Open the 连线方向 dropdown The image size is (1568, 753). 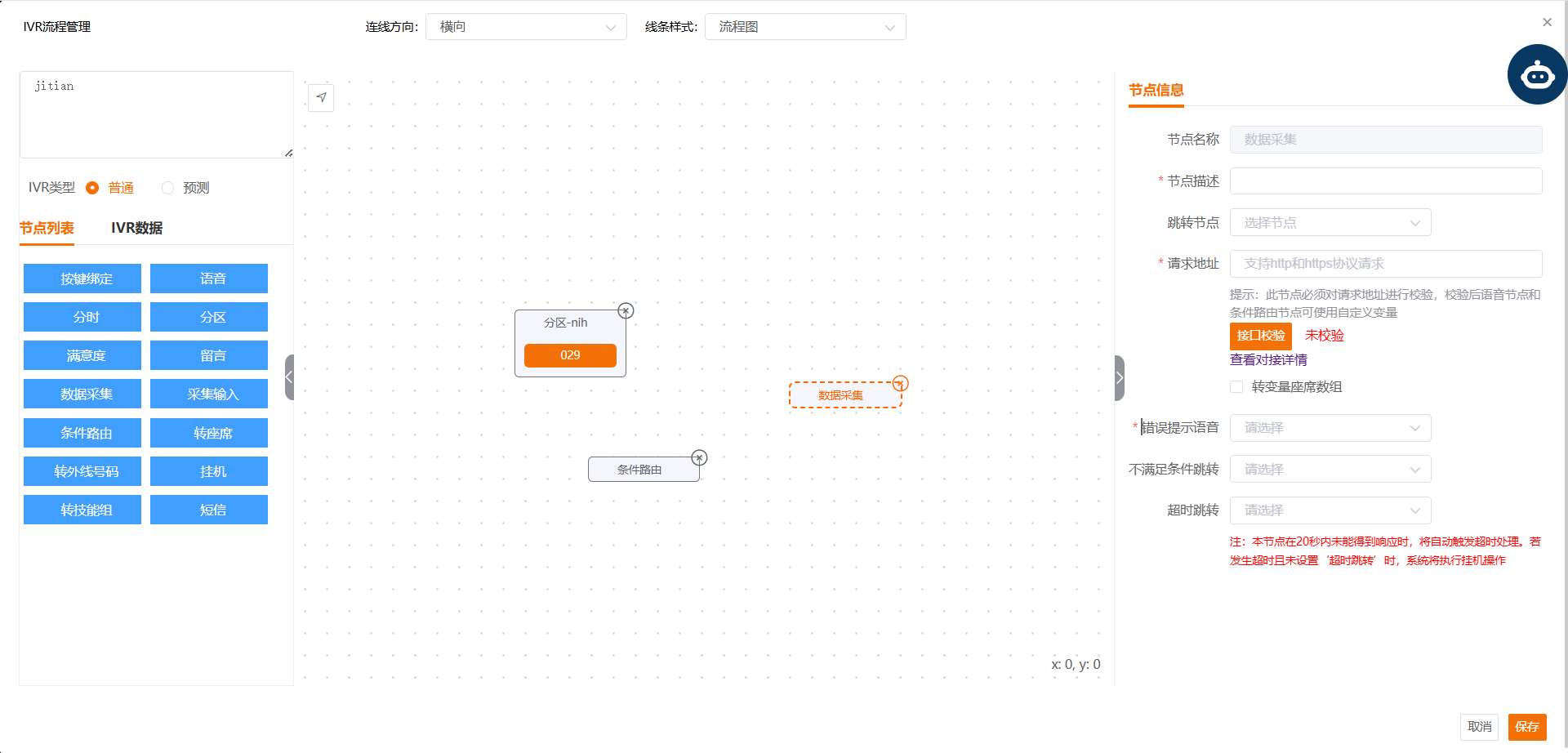pyautogui.click(x=526, y=27)
